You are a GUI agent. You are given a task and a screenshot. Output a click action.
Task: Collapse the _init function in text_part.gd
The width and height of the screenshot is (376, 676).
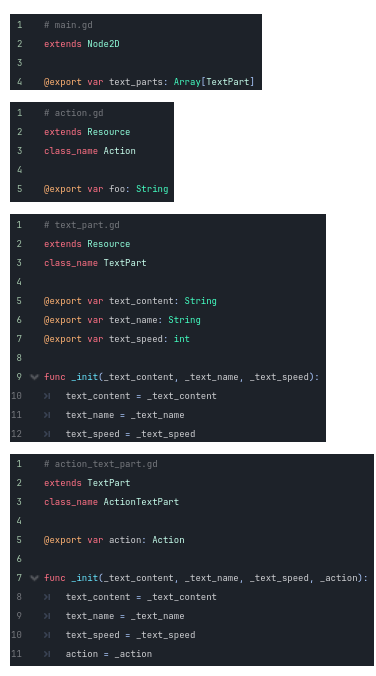click(34, 377)
